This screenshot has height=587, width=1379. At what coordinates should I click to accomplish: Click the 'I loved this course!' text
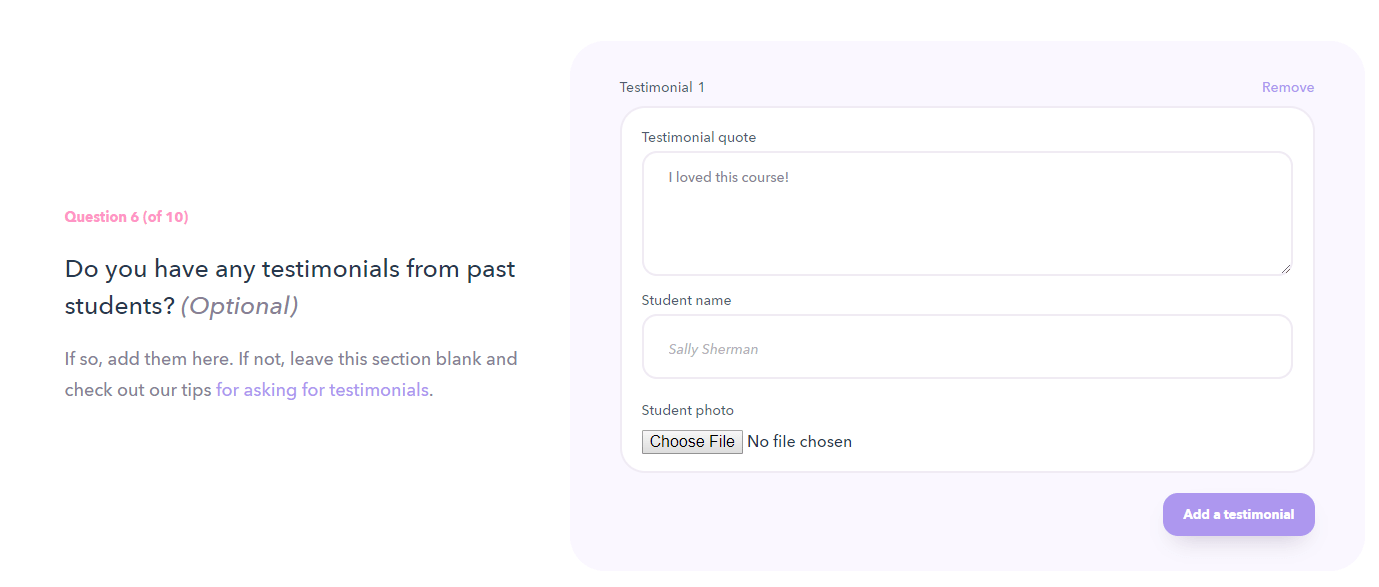(729, 178)
